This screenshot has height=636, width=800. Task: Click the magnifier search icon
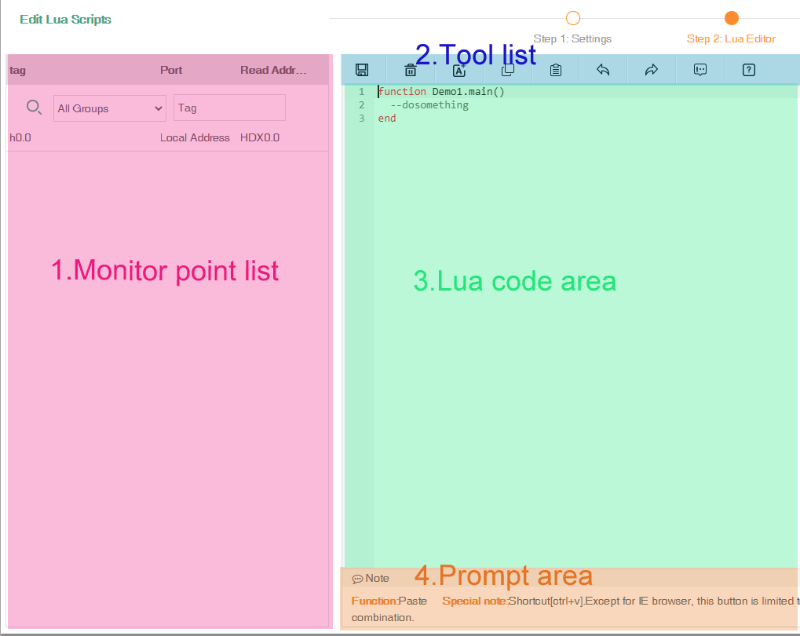click(x=34, y=108)
